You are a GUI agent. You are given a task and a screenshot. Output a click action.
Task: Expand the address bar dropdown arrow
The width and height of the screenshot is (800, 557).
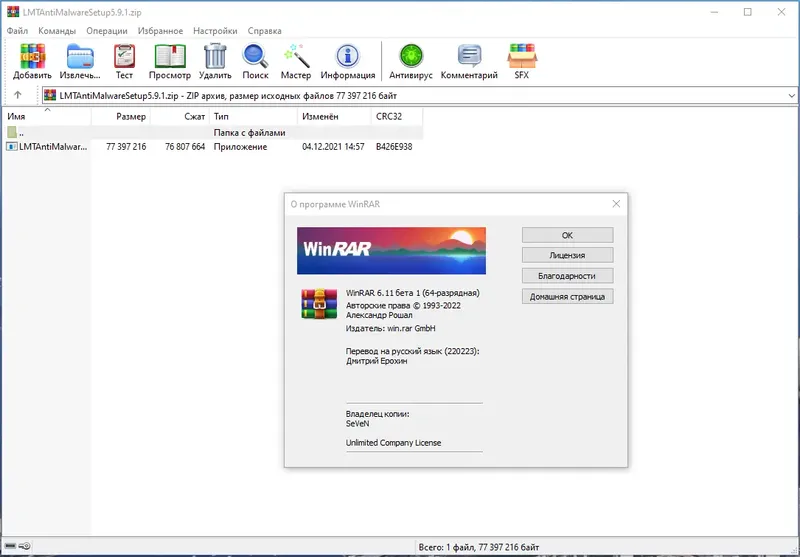pyautogui.click(x=791, y=95)
